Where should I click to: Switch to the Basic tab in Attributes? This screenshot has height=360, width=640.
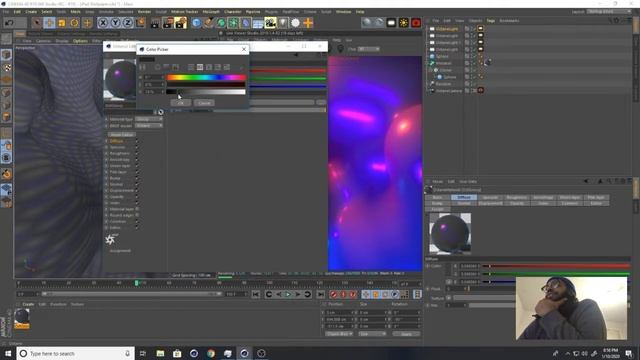pyautogui.click(x=438, y=198)
